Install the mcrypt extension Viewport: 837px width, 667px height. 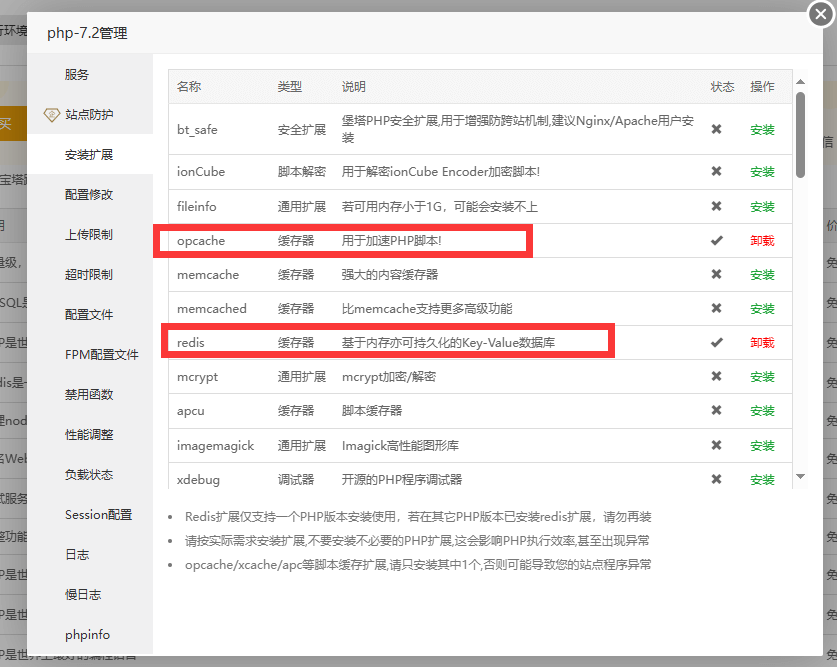(762, 376)
